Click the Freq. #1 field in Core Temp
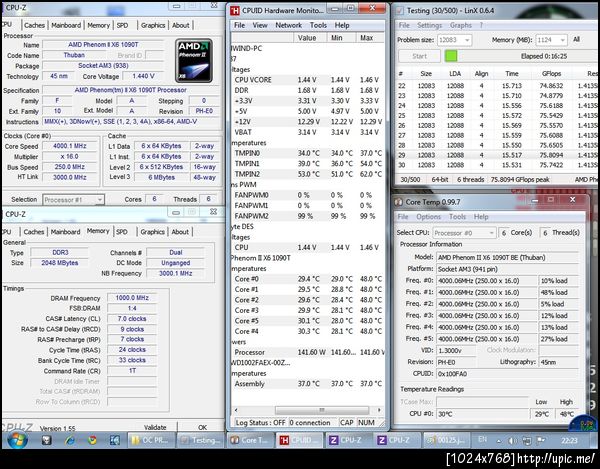Viewport: 600px width, 469px height. point(486,292)
